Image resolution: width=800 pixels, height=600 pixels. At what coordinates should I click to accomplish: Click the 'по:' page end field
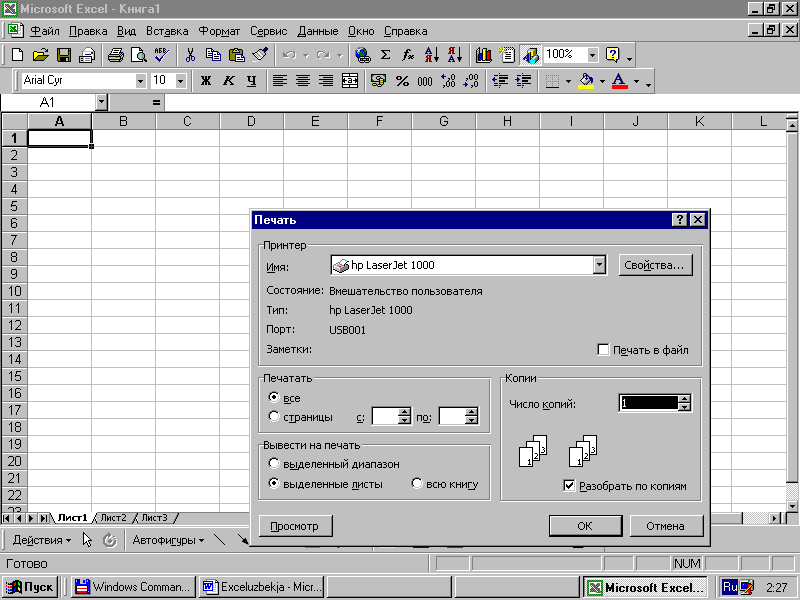(x=453, y=416)
